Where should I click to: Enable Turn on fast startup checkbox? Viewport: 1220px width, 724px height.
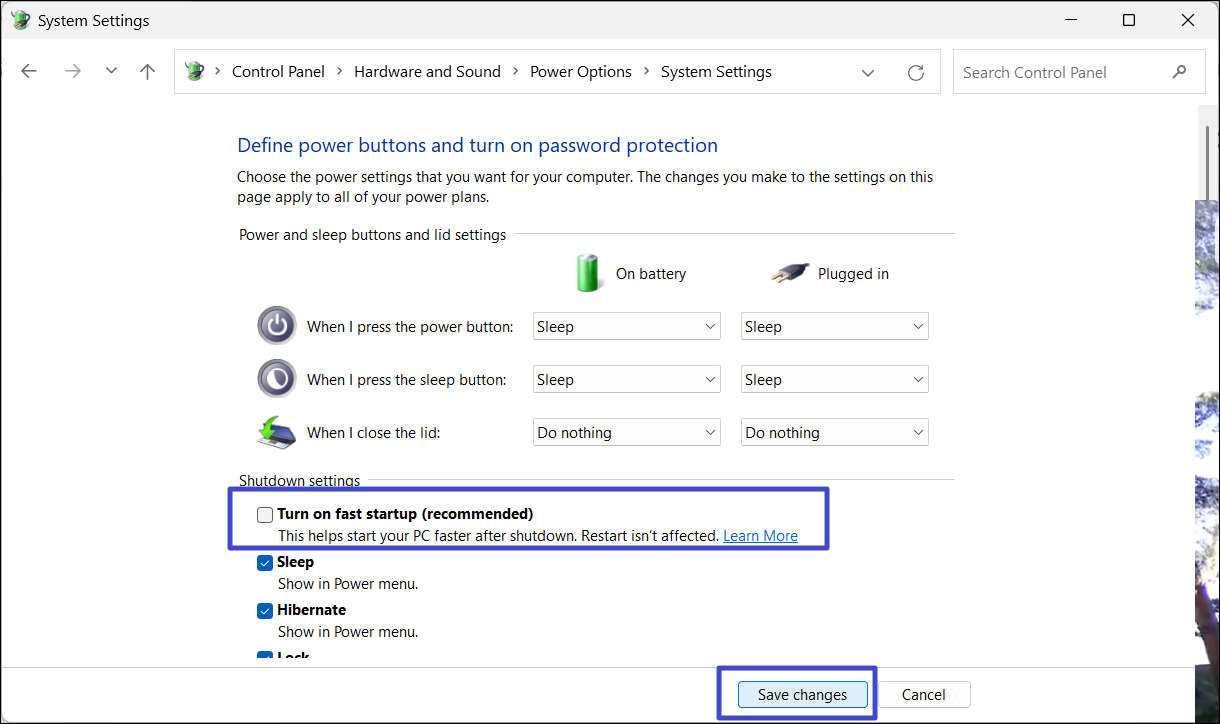265,515
